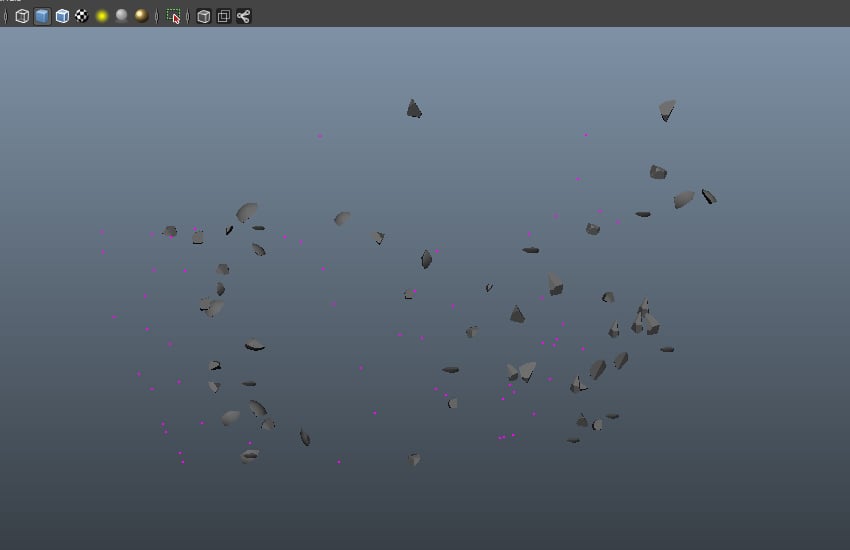850x550 pixels.
Task: Toggle X-Ray Joints icon
Action: 243,16
